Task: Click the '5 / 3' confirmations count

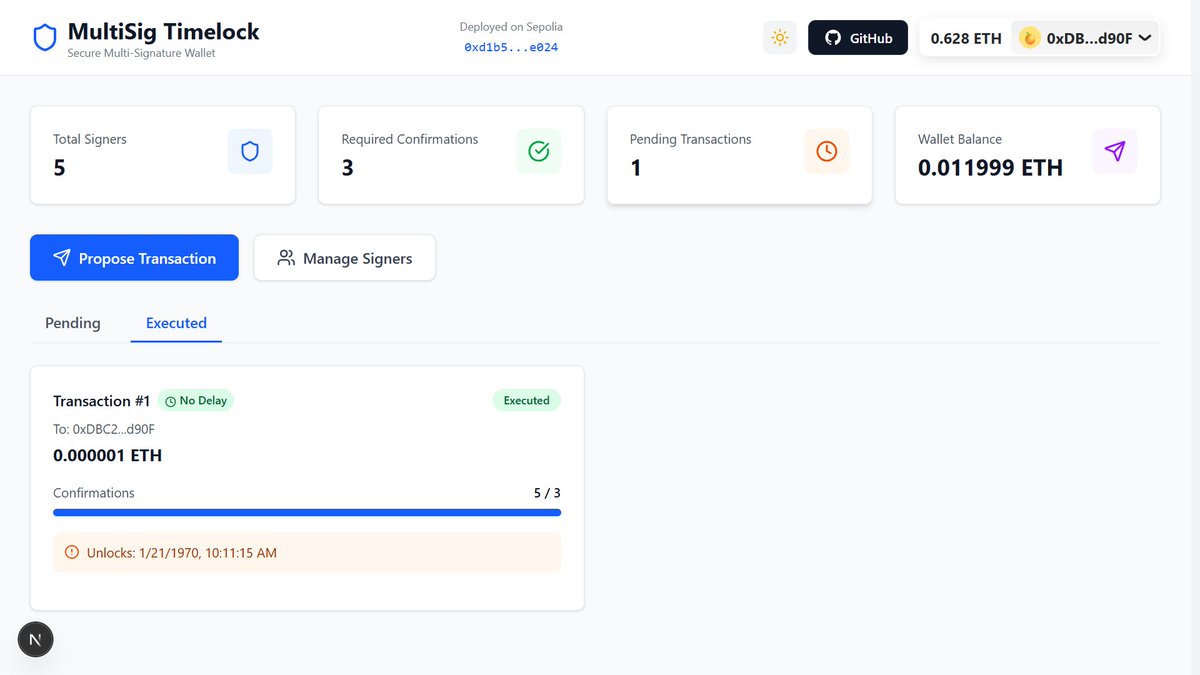Action: click(x=547, y=493)
